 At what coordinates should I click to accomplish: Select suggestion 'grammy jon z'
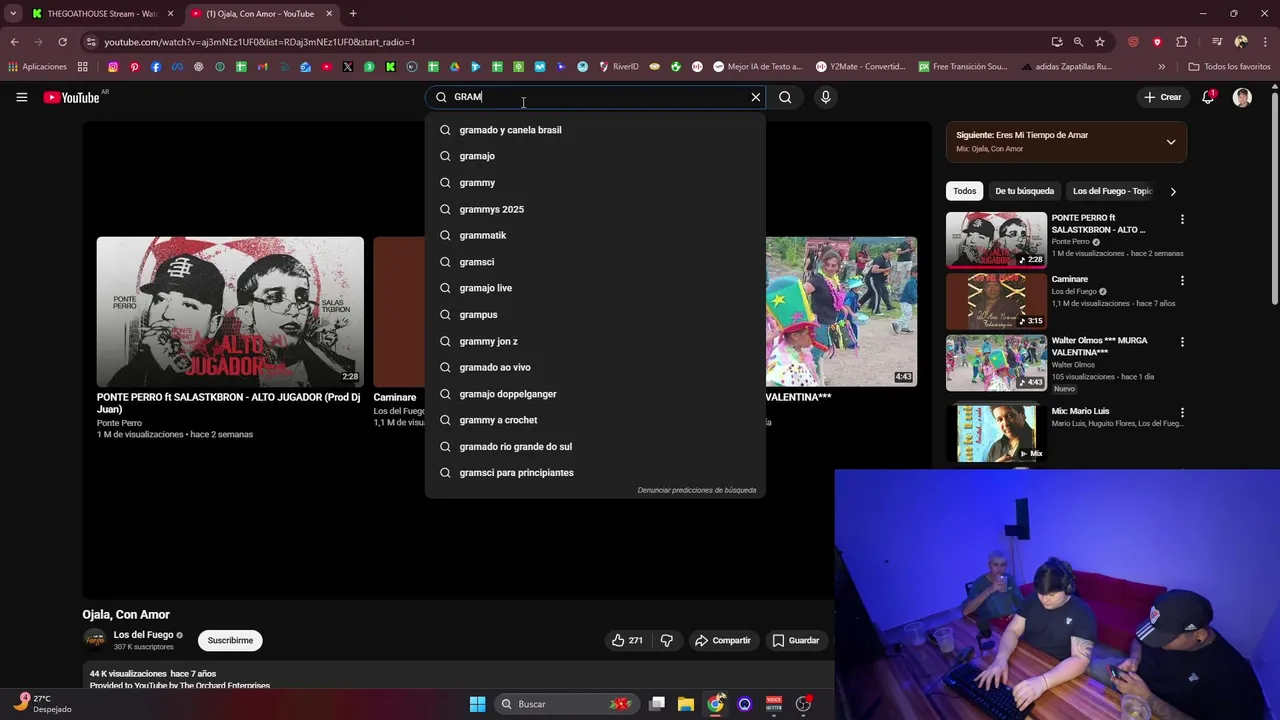pos(595,341)
